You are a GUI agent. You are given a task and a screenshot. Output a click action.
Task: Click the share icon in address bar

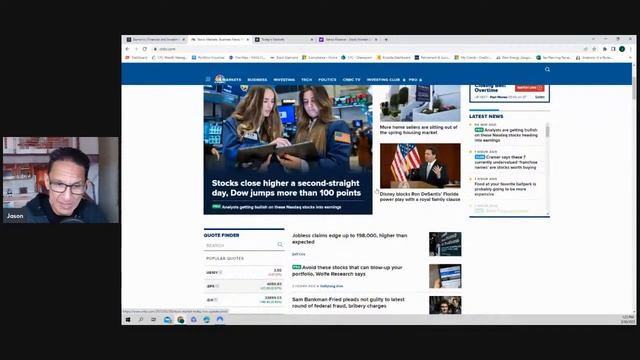click(585, 49)
